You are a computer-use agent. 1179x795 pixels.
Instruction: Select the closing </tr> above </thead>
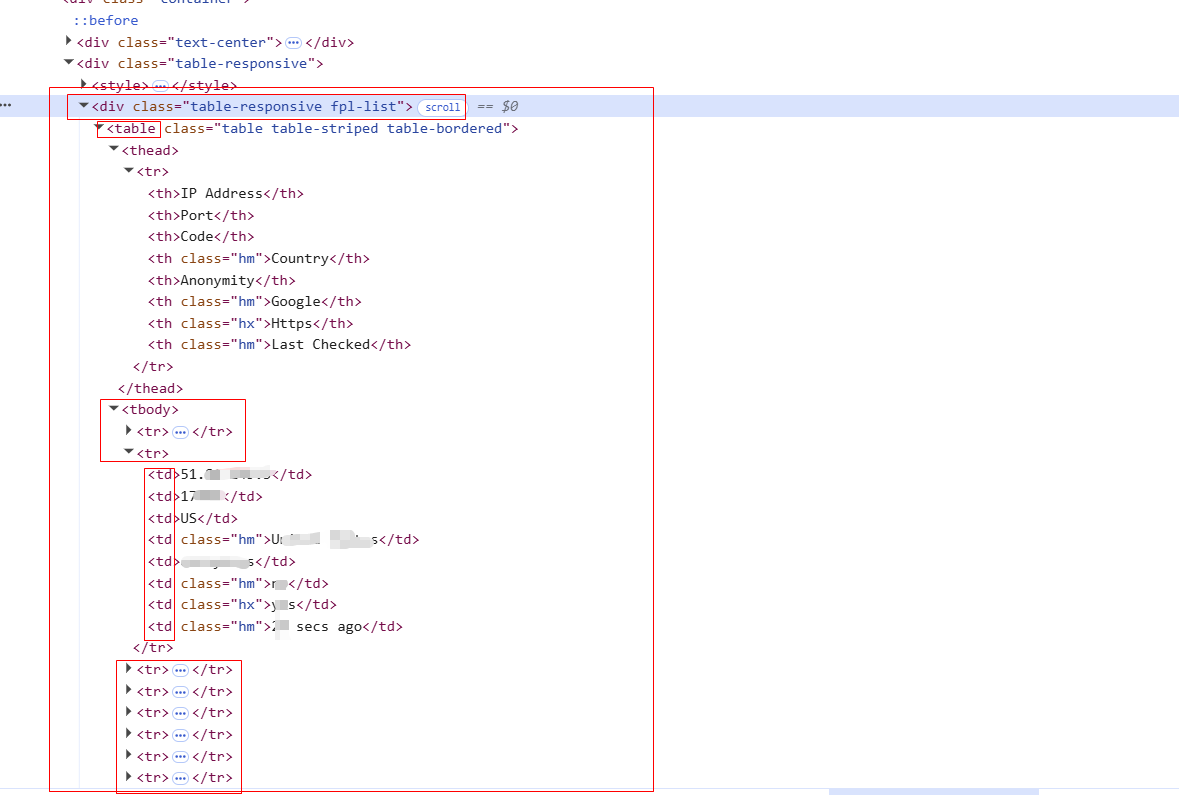153,366
